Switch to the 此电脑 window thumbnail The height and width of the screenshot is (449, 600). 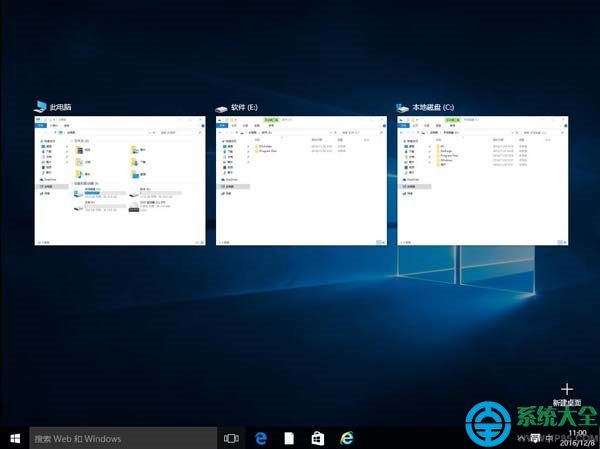tap(120, 180)
